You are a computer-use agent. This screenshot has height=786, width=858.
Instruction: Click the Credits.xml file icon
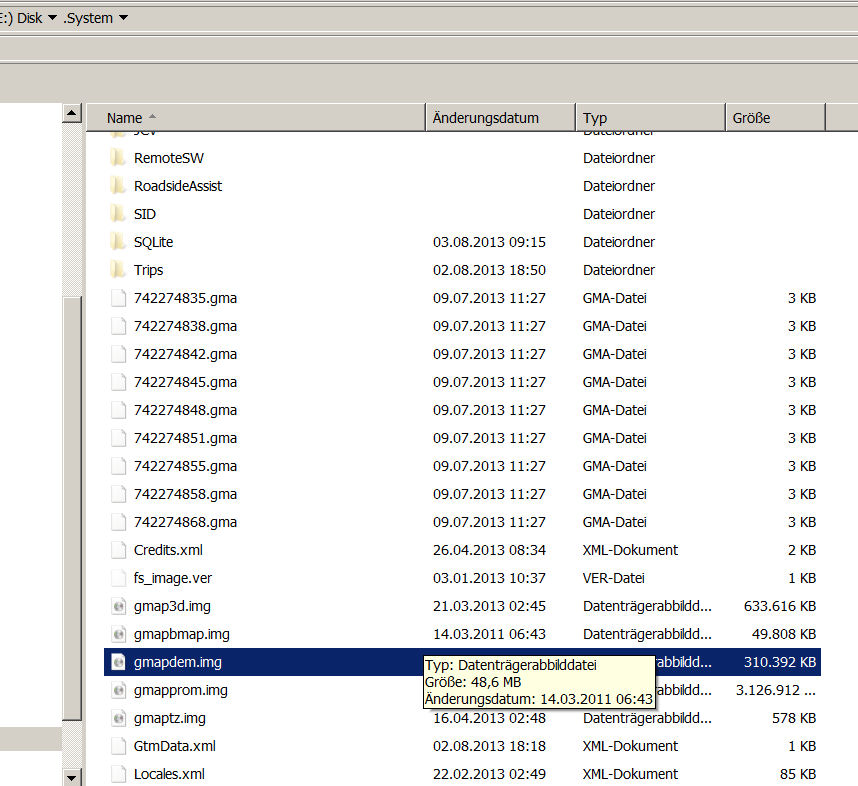(117, 550)
